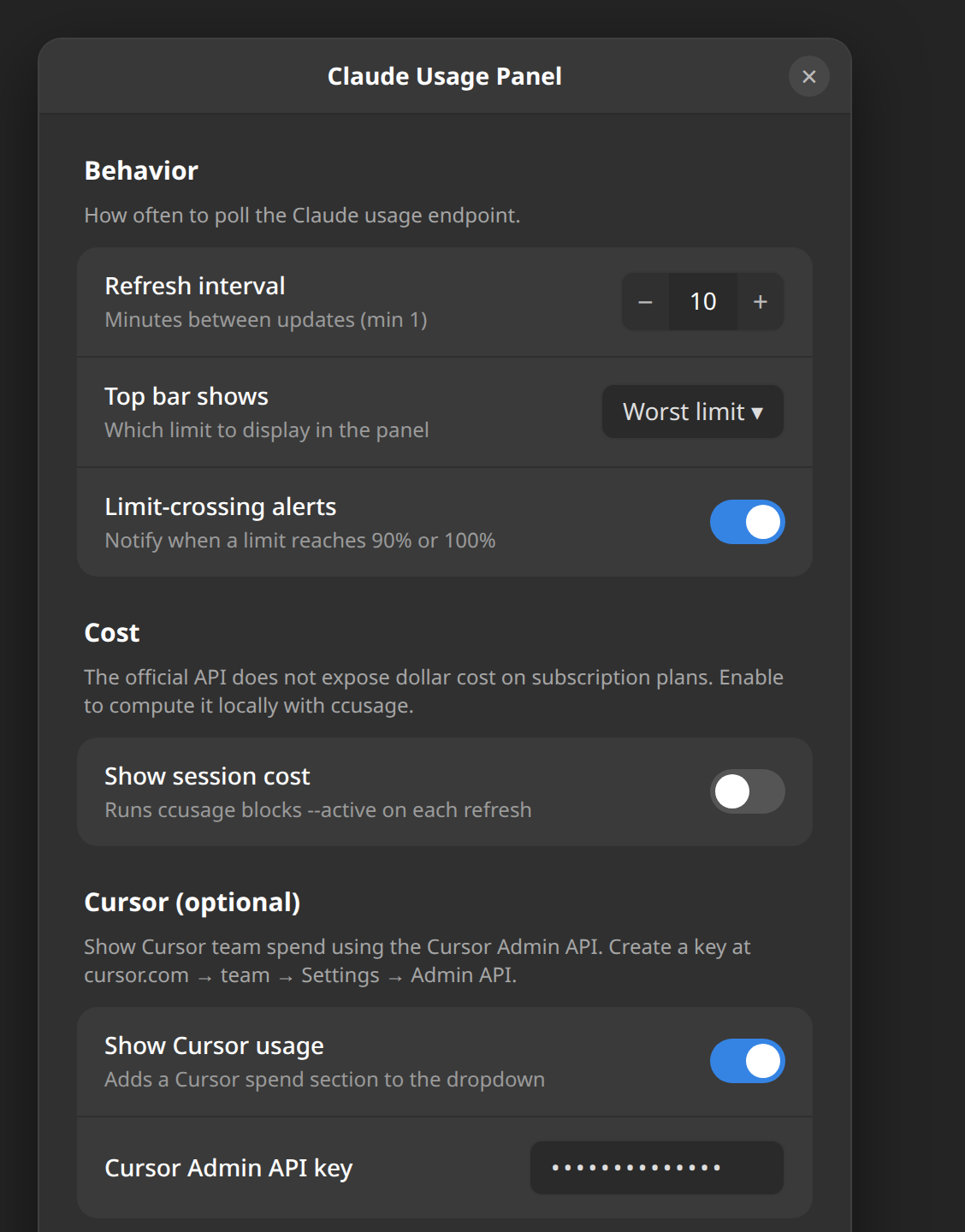The height and width of the screenshot is (1232, 965).
Task: Click 'Which limit to display in the panel'
Action: click(267, 430)
